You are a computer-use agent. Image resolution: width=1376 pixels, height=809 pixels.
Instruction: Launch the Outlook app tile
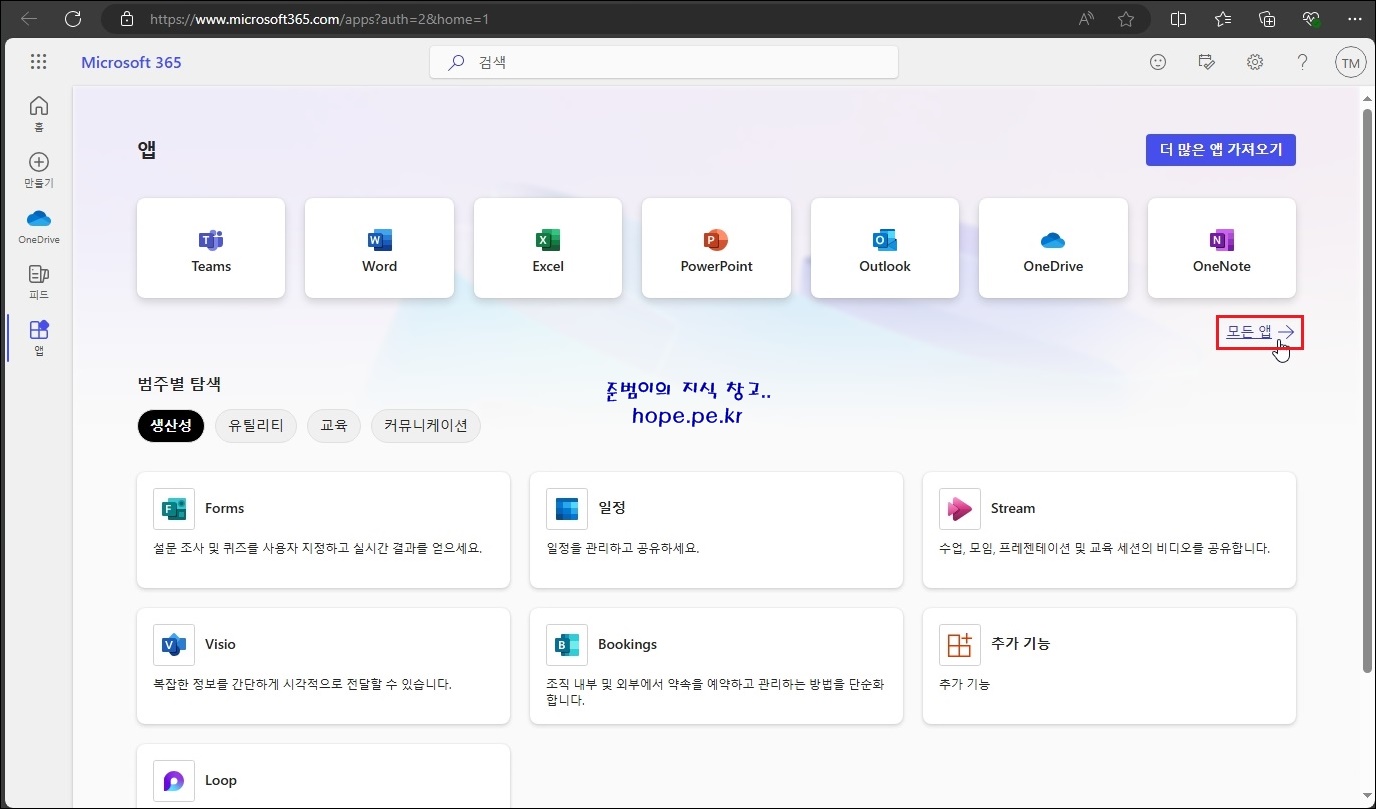coord(885,248)
